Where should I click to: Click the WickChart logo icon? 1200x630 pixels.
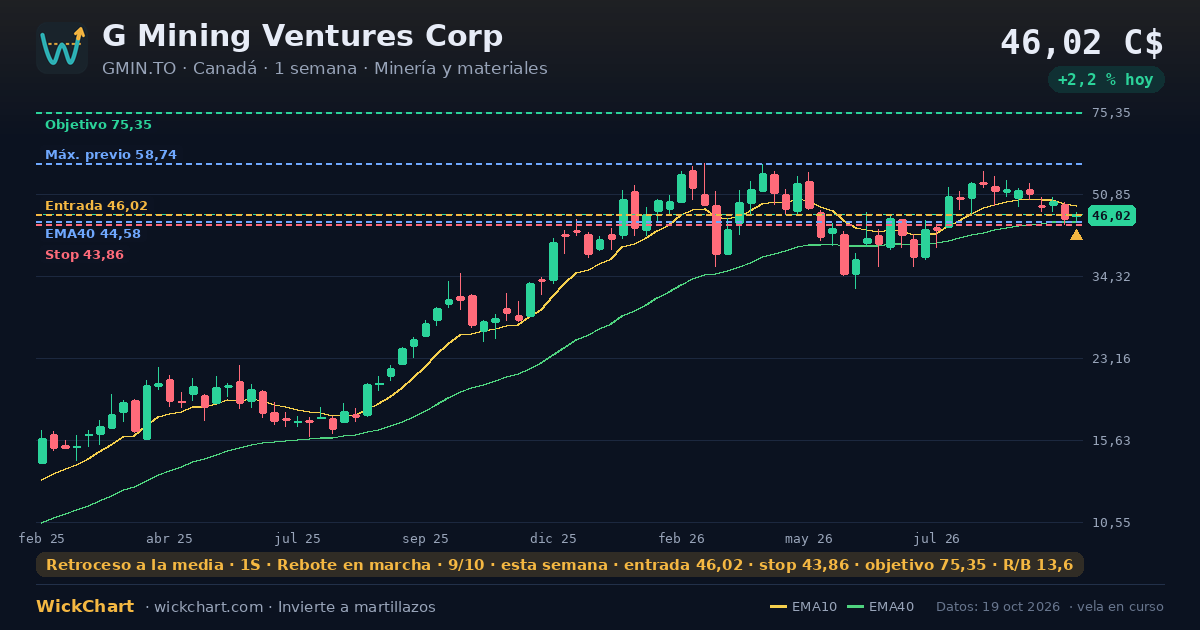point(62,48)
